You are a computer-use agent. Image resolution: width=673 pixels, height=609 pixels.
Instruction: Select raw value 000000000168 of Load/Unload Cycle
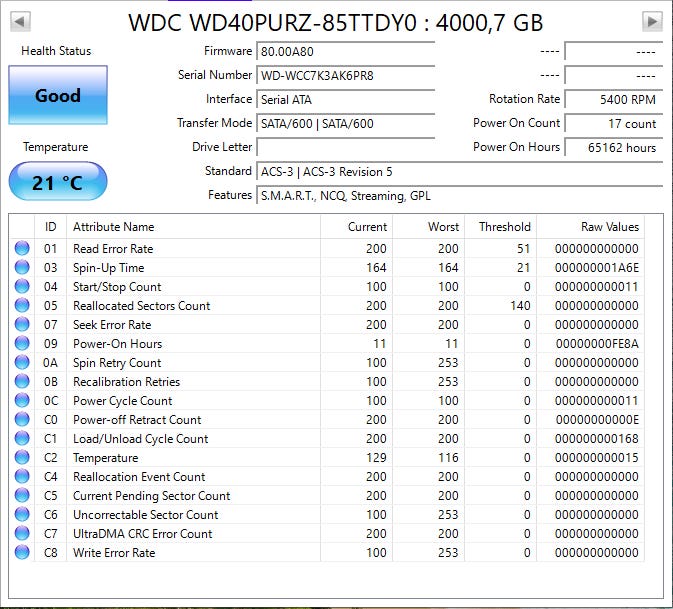coord(597,439)
